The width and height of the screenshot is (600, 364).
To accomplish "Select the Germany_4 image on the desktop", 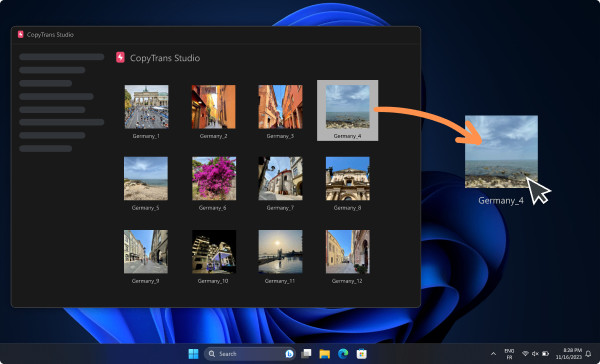I will click(501, 152).
